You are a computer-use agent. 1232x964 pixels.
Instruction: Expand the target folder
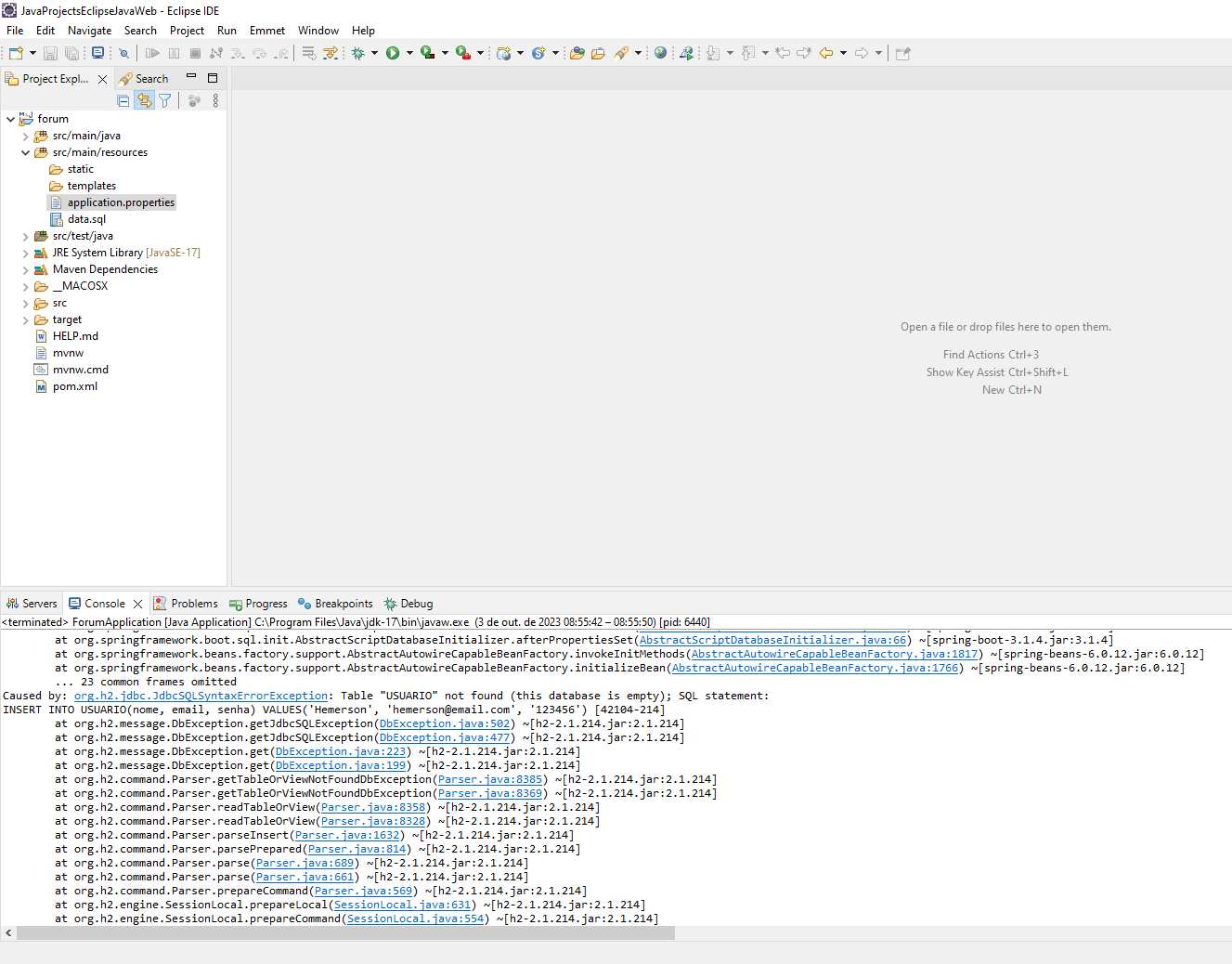(25, 319)
